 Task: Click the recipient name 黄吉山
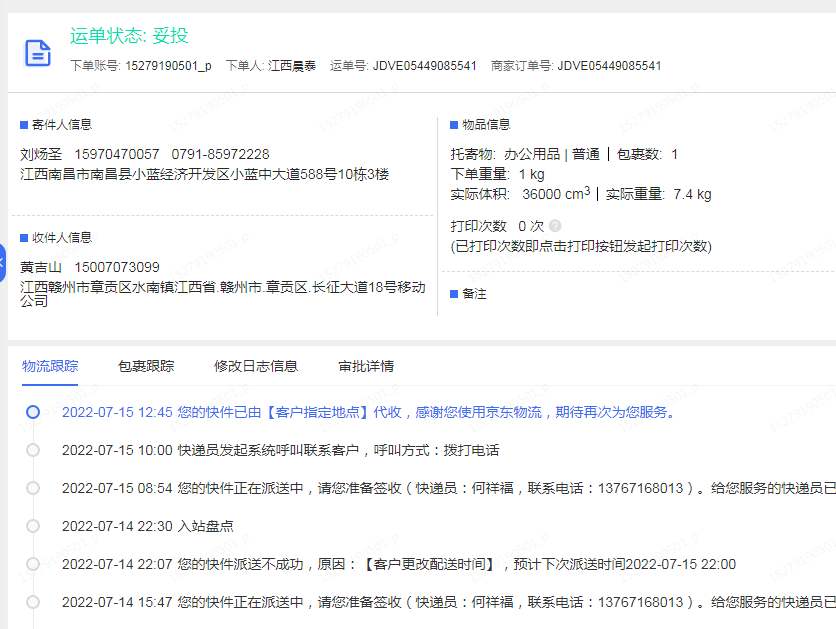click(41, 267)
